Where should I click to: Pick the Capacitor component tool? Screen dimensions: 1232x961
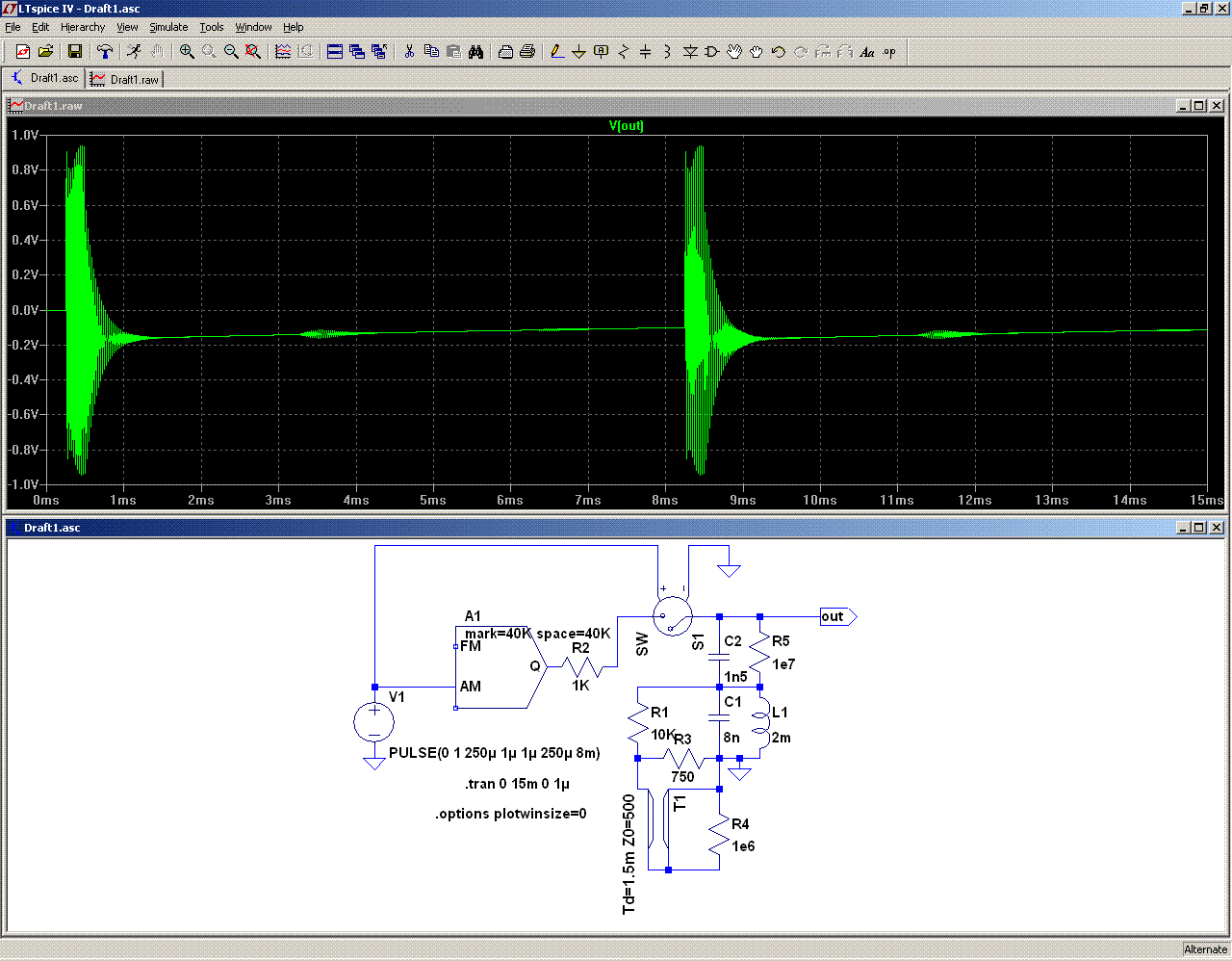[x=645, y=52]
